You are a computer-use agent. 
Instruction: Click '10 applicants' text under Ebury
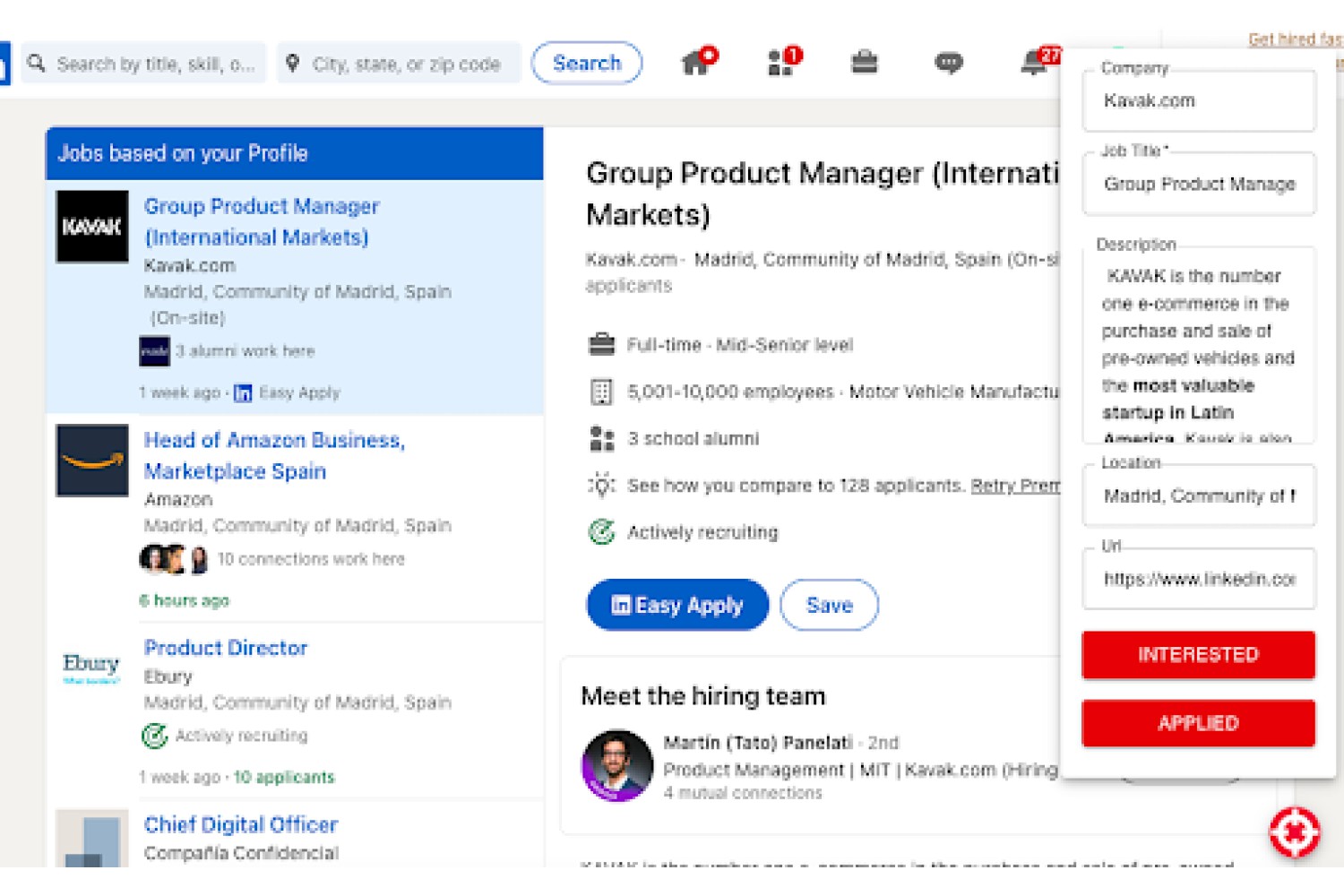click(284, 778)
